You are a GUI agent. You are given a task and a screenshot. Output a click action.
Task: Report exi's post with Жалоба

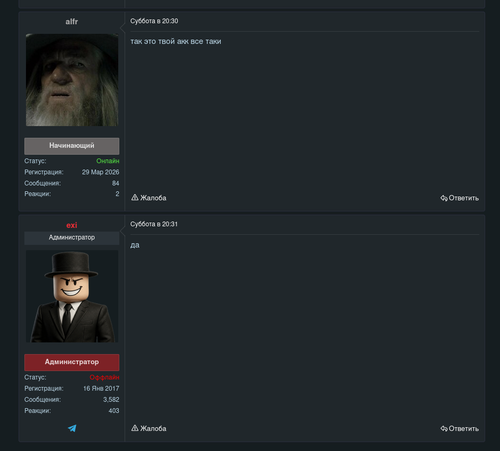[149, 428]
